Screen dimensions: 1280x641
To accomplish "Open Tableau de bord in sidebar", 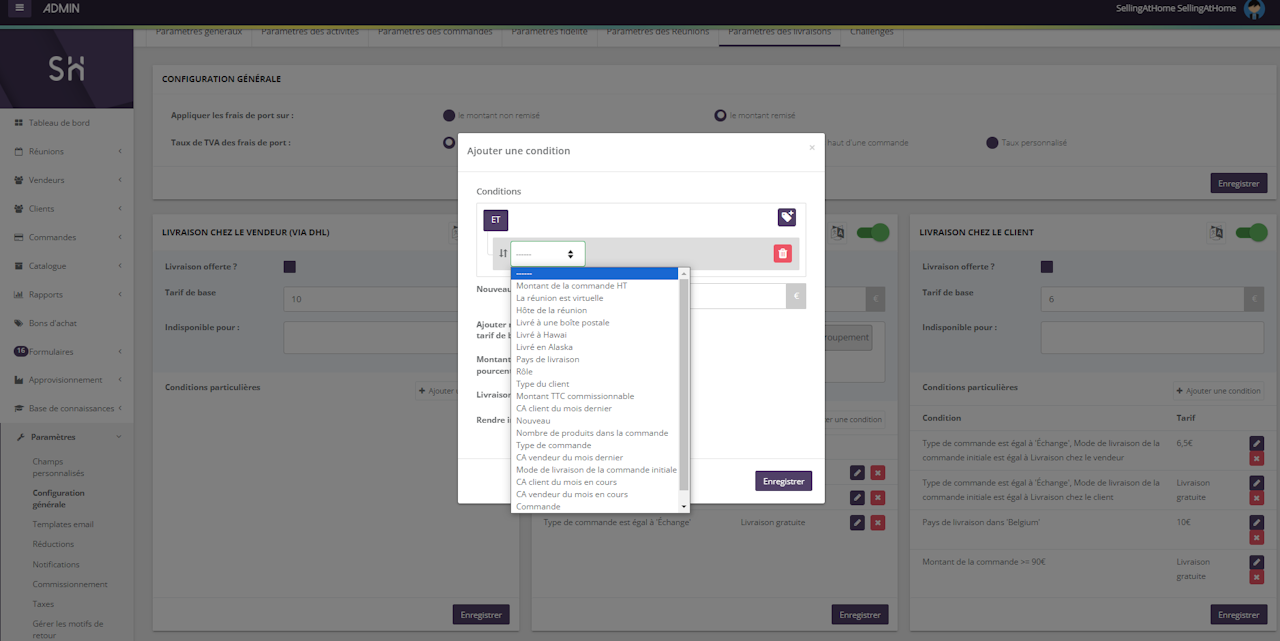I will [x=59, y=123].
